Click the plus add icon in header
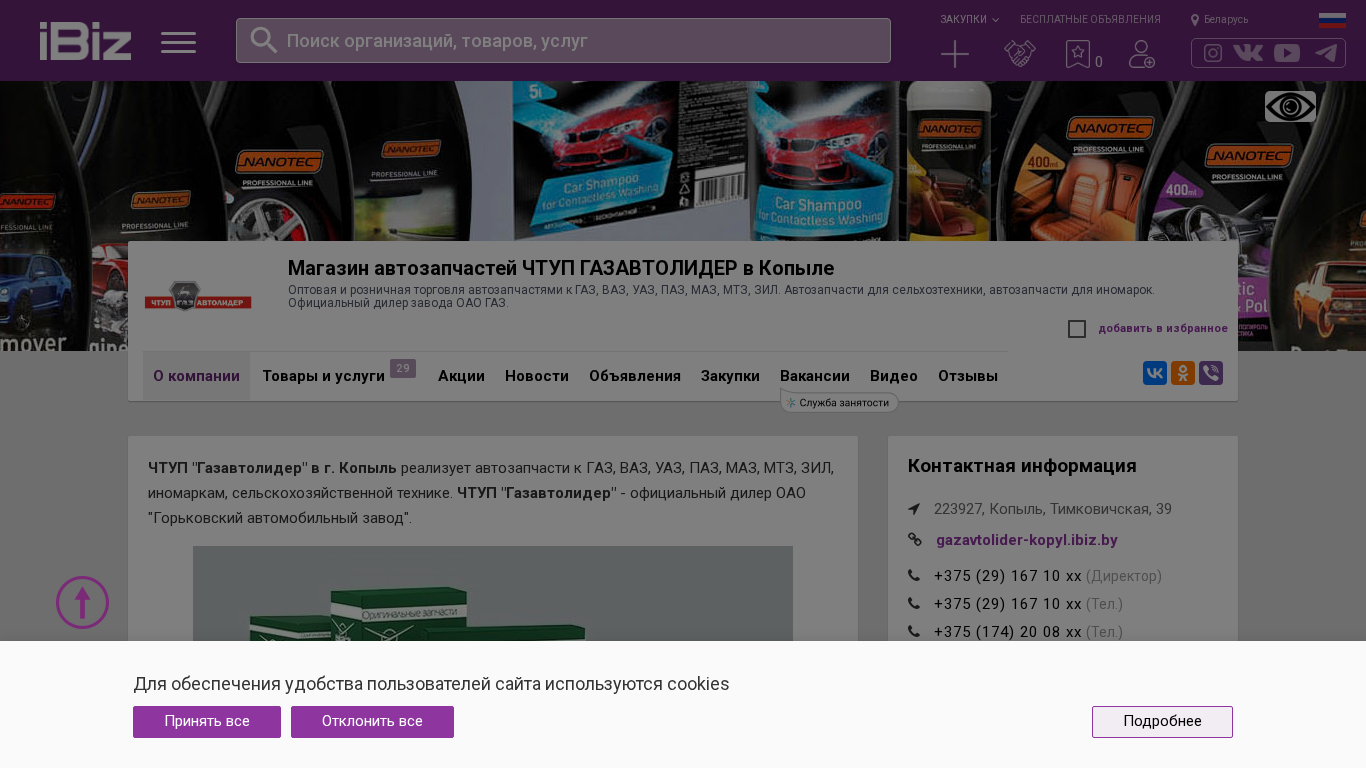1366x768 pixels. pos(955,54)
